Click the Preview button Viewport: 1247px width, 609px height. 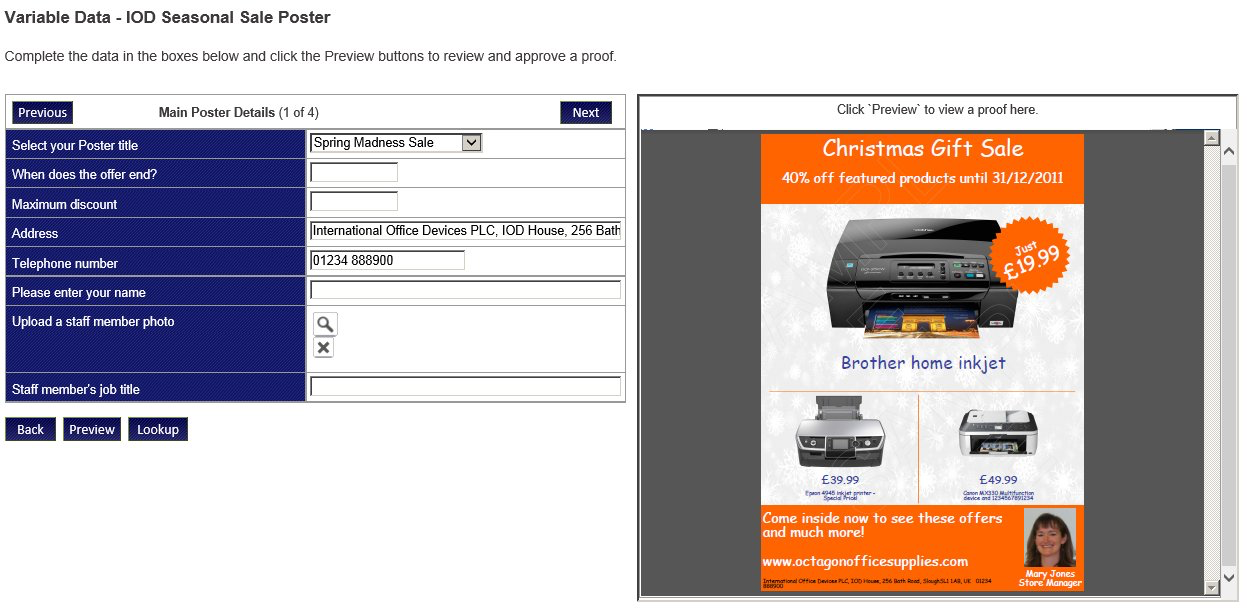point(92,429)
